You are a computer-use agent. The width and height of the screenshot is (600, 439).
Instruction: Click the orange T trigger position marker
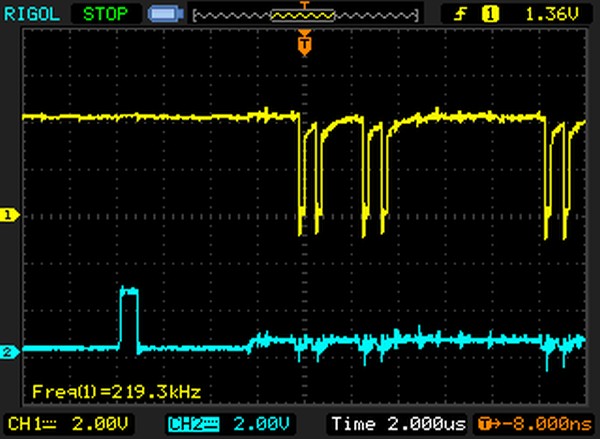pyautogui.click(x=305, y=44)
